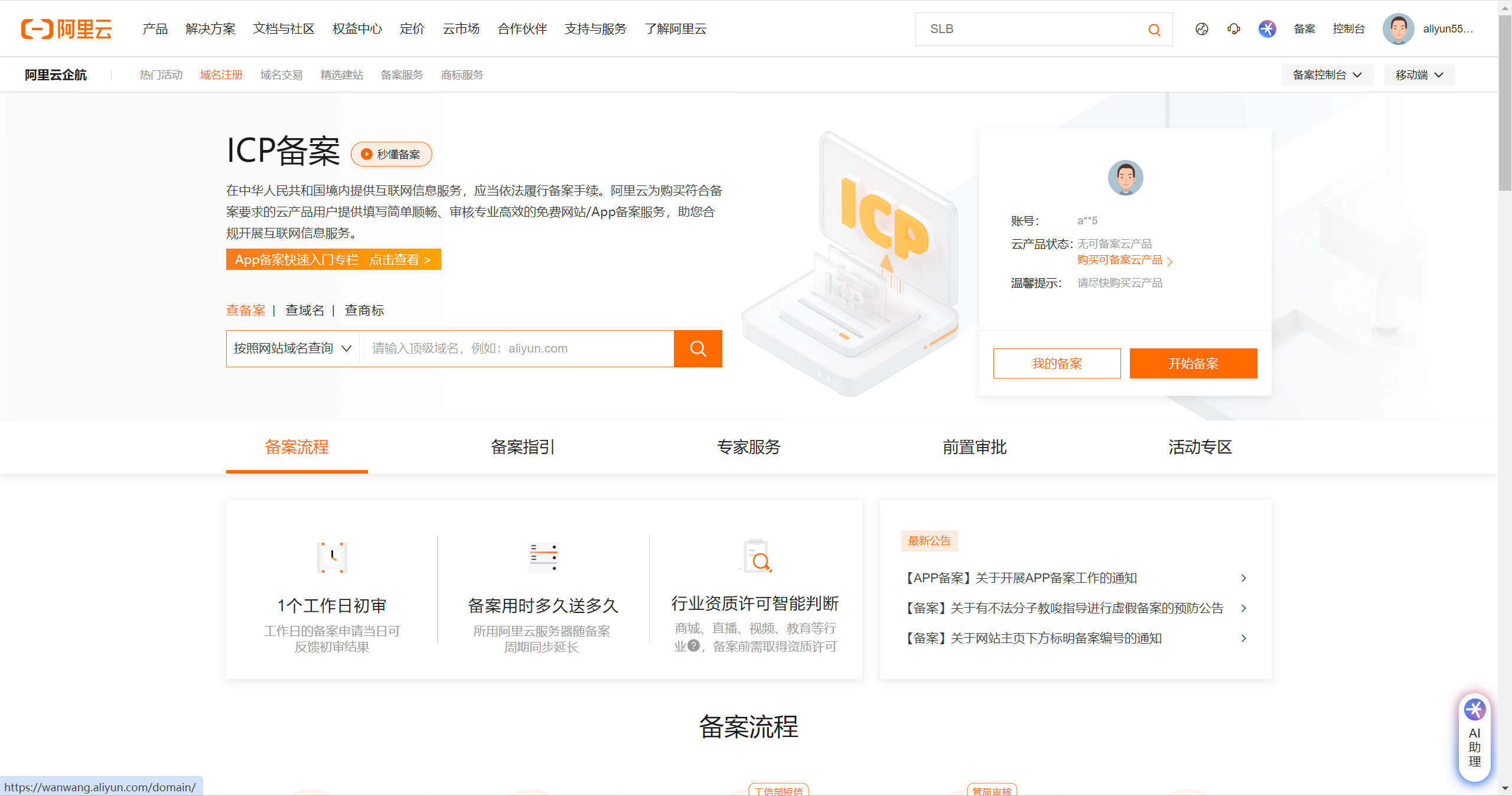Open the 产品 menu in top navigation
The height and width of the screenshot is (796, 1512).
click(155, 29)
